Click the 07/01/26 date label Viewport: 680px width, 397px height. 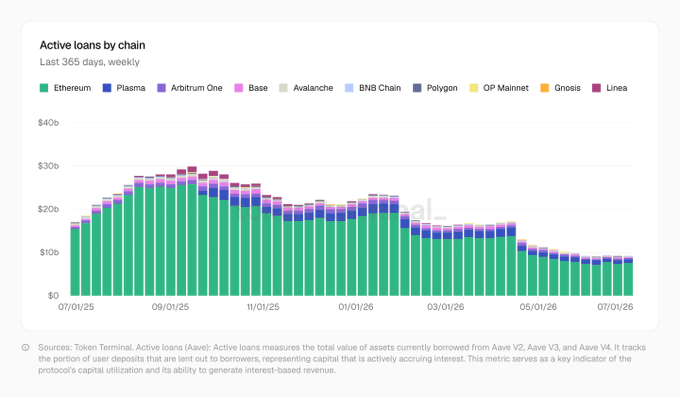pos(615,307)
